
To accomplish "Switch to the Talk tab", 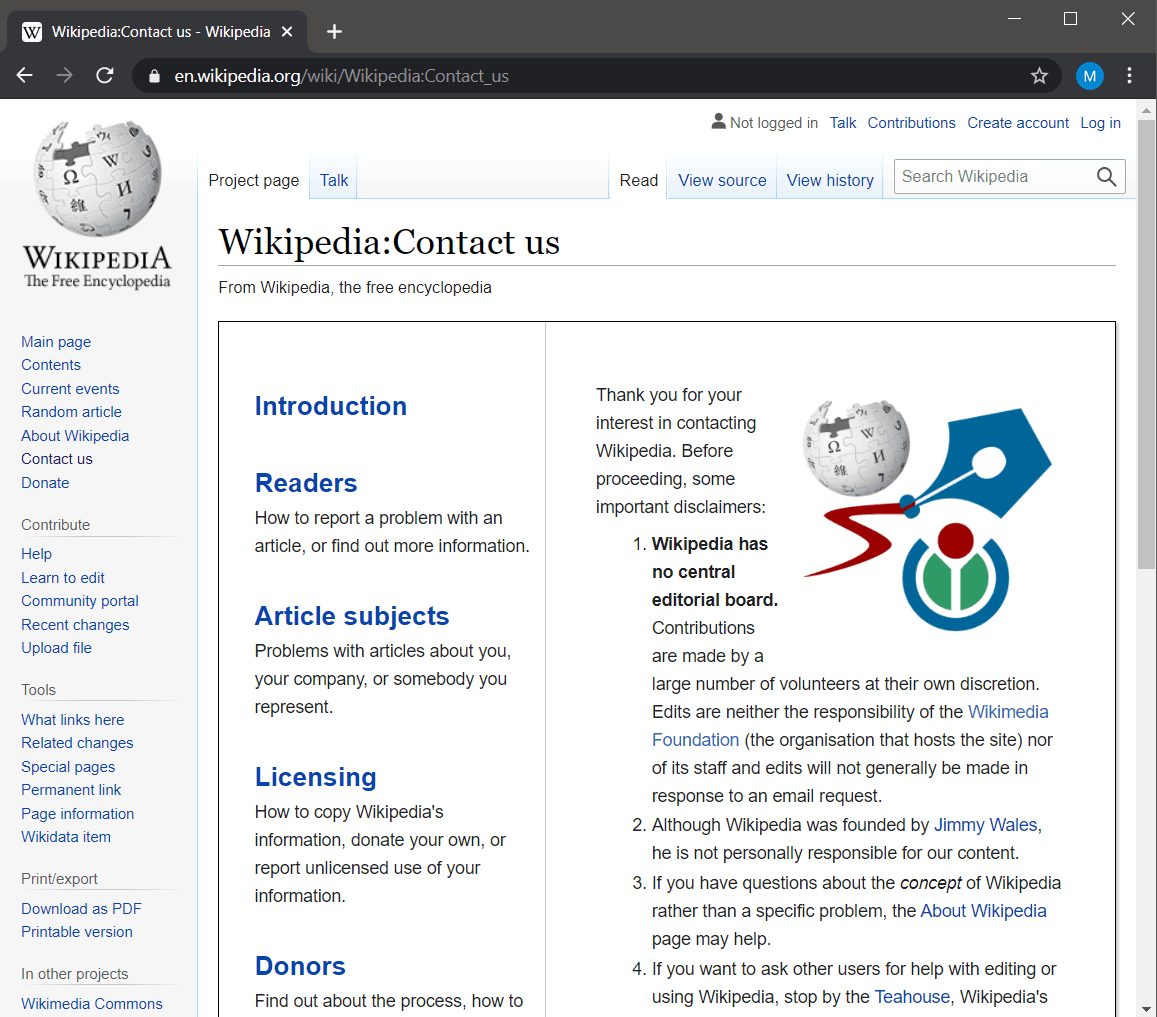I will pyautogui.click(x=331, y=179).
